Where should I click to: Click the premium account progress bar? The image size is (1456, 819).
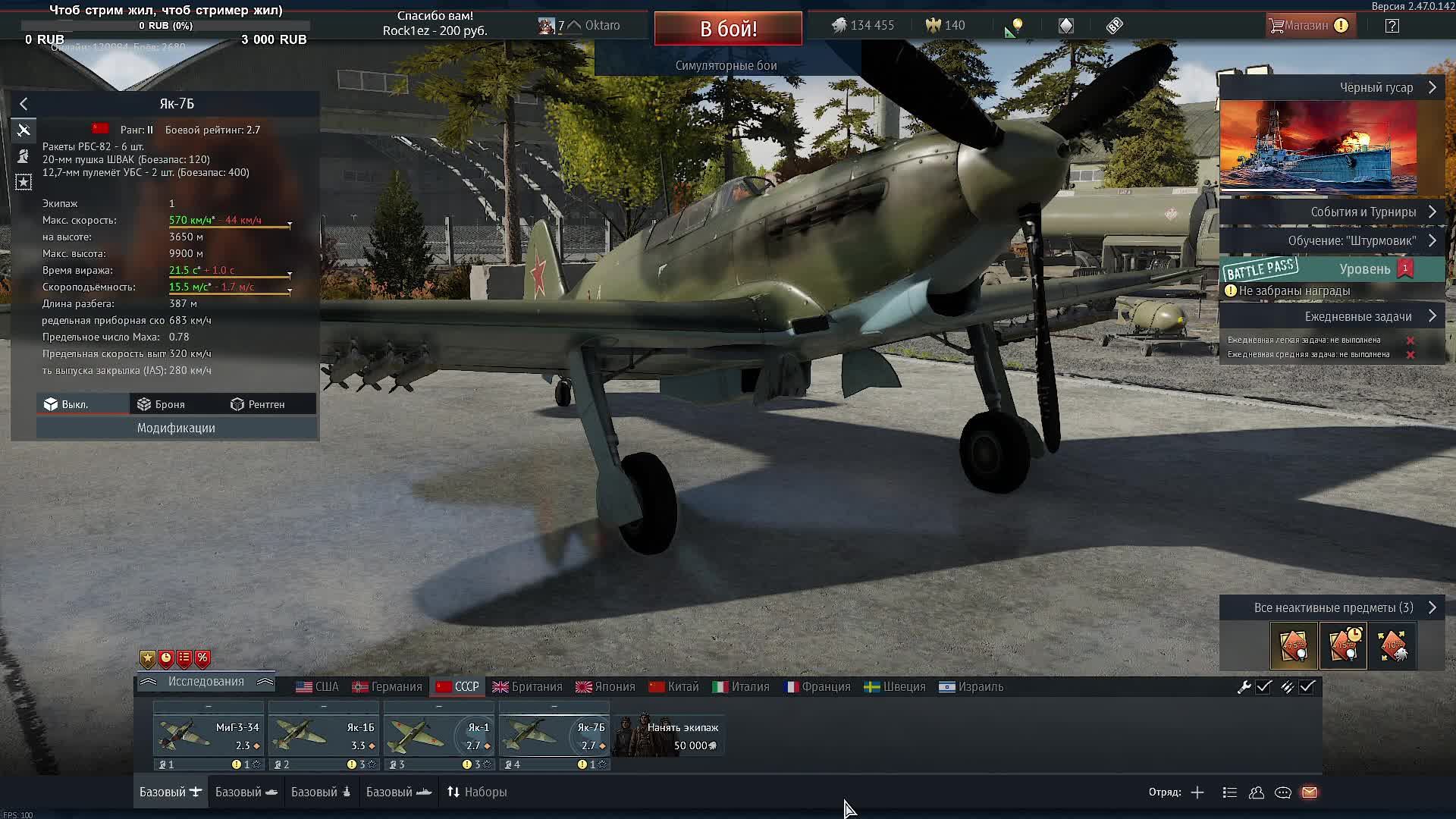tap(165, 24)
